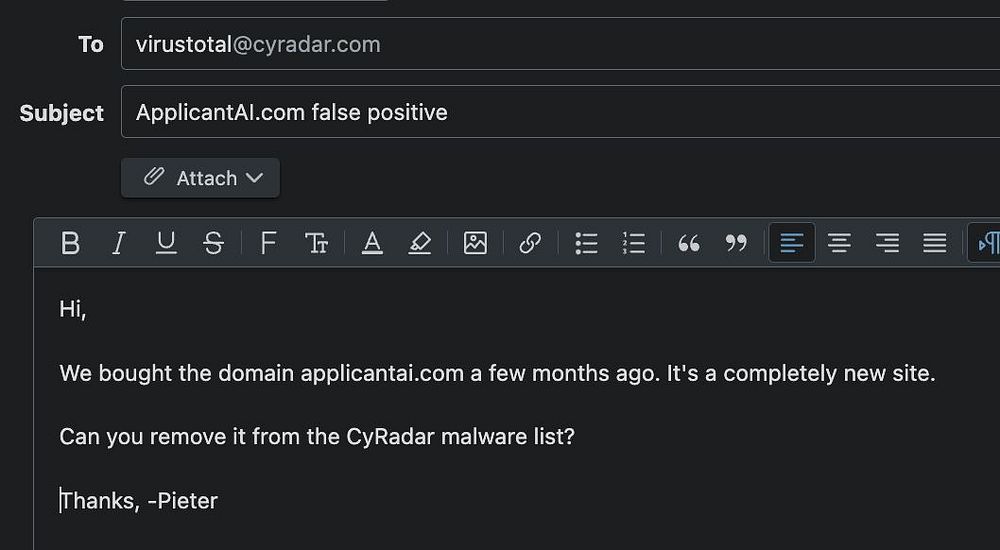Insert an image into the message
Viewport: 1000px width, 550px height.
(475, 243)
